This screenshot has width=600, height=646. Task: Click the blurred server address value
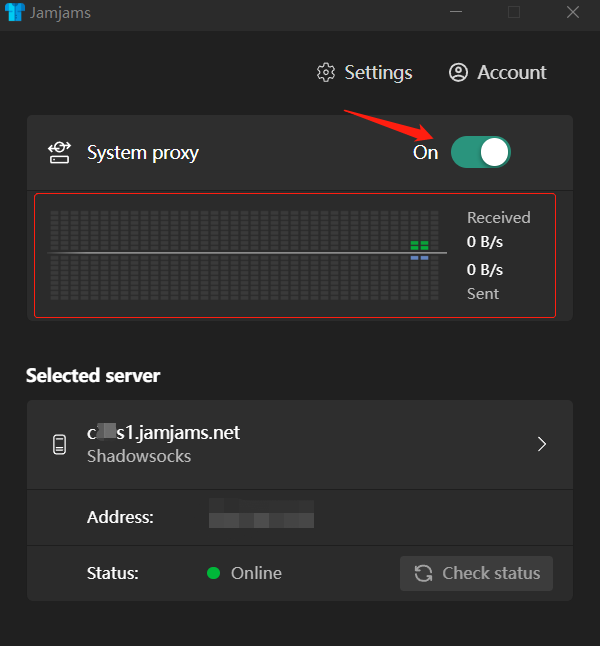261,517
